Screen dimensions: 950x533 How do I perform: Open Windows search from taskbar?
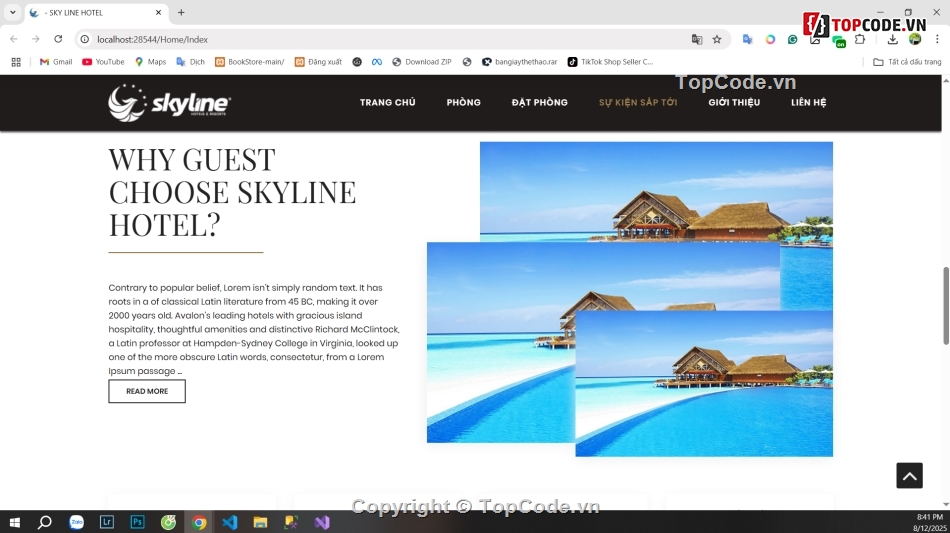[45, 522]
